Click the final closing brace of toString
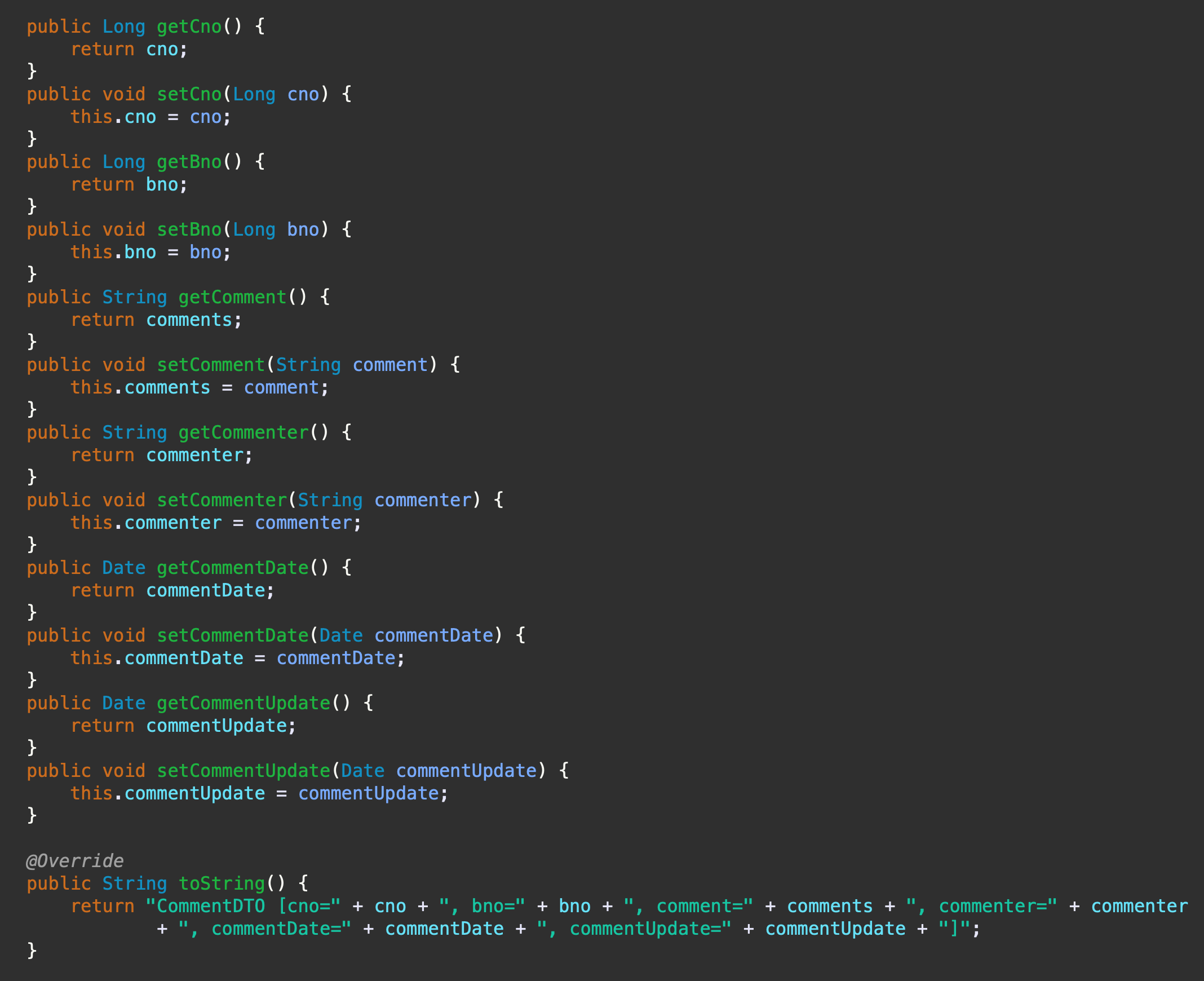The width and height of the screenshot is (1204, 981). point(32,951)
